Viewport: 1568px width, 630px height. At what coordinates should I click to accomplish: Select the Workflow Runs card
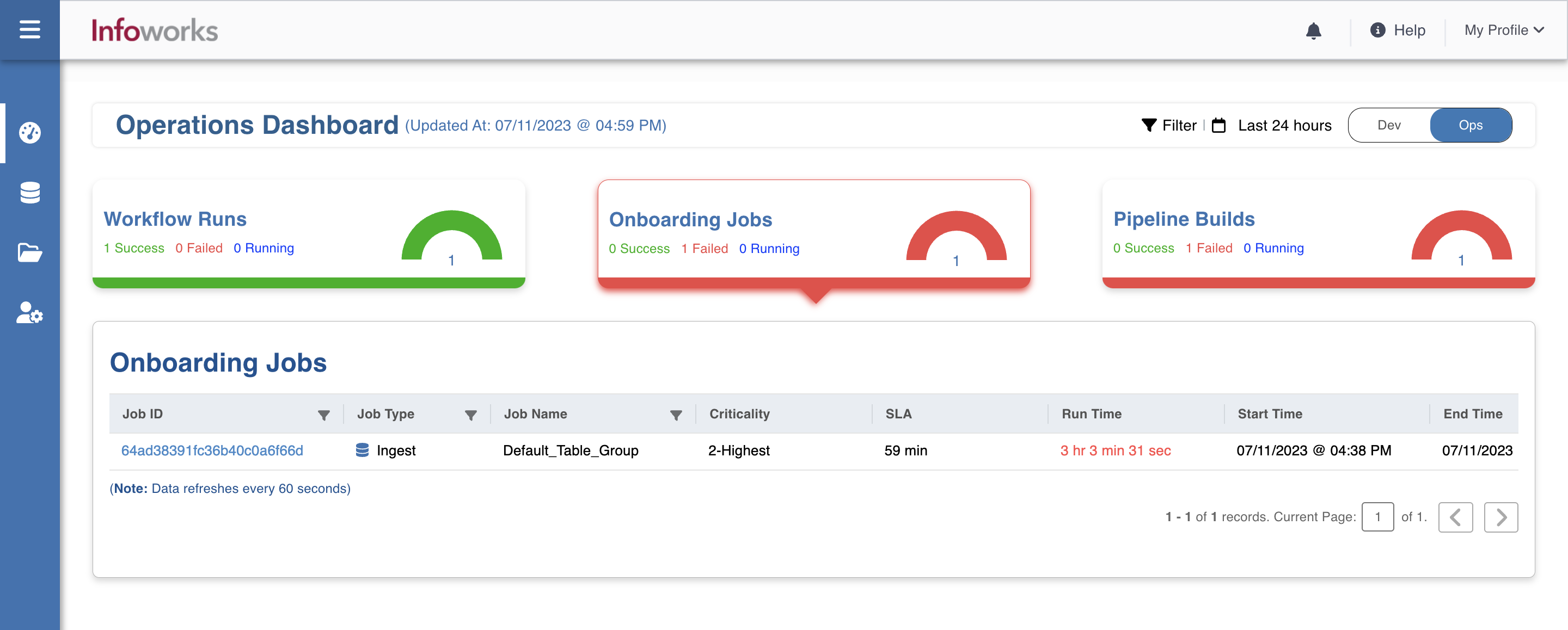(309, 233)
